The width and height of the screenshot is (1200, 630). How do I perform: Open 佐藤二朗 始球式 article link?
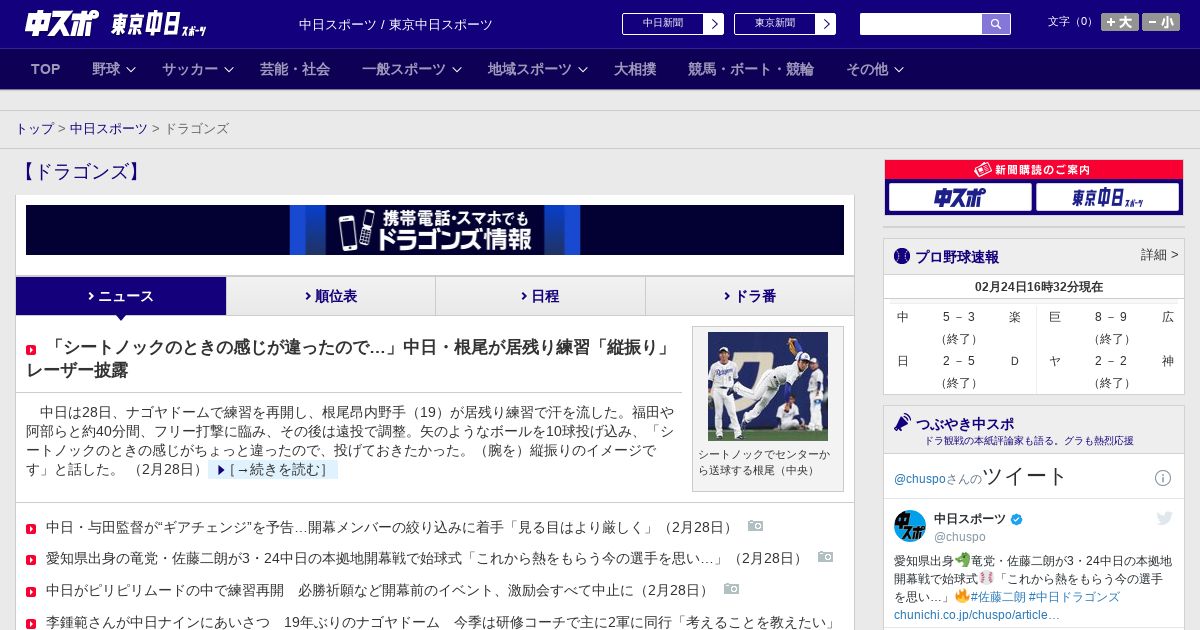(x=425, y=558)
